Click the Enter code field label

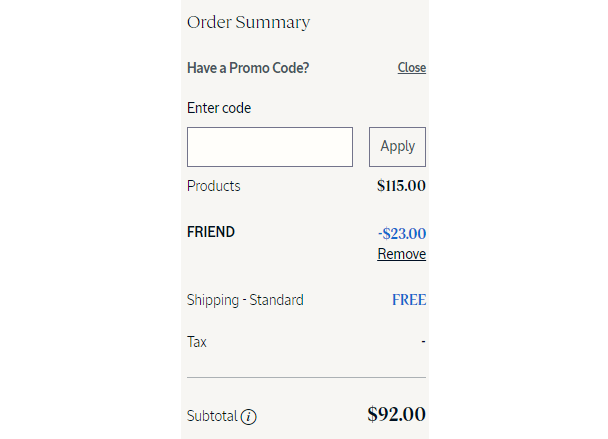point(219,108)
